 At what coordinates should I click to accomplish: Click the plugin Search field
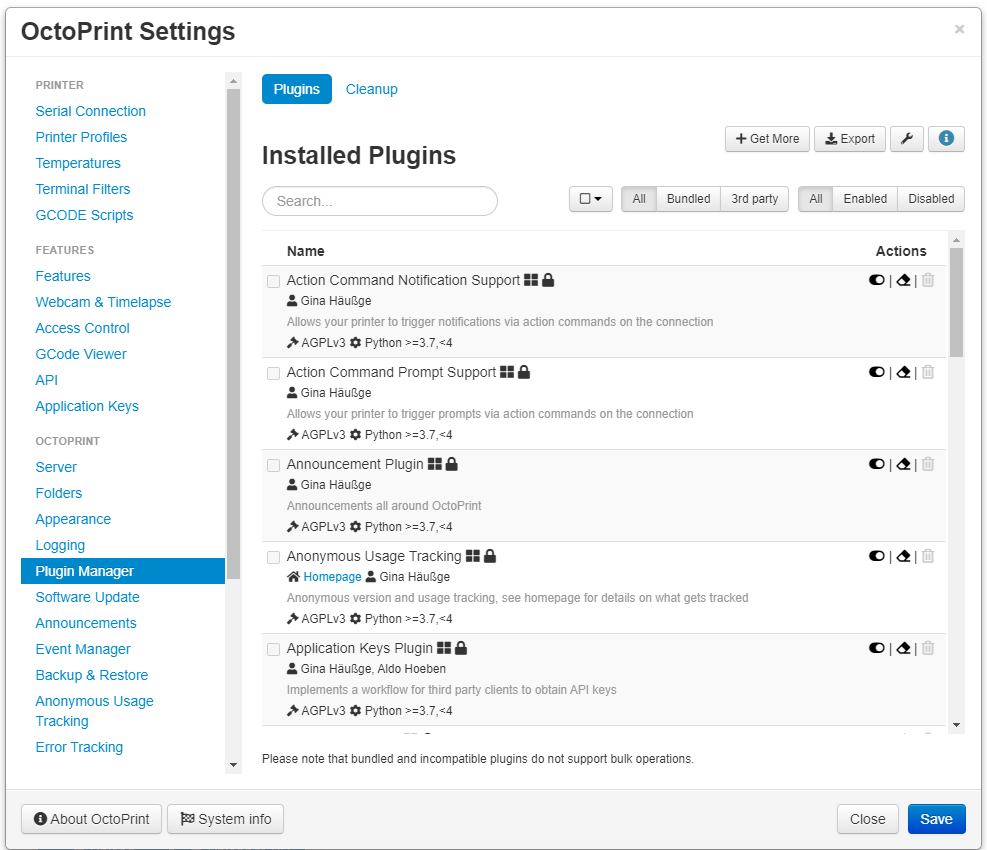[379, 201]
